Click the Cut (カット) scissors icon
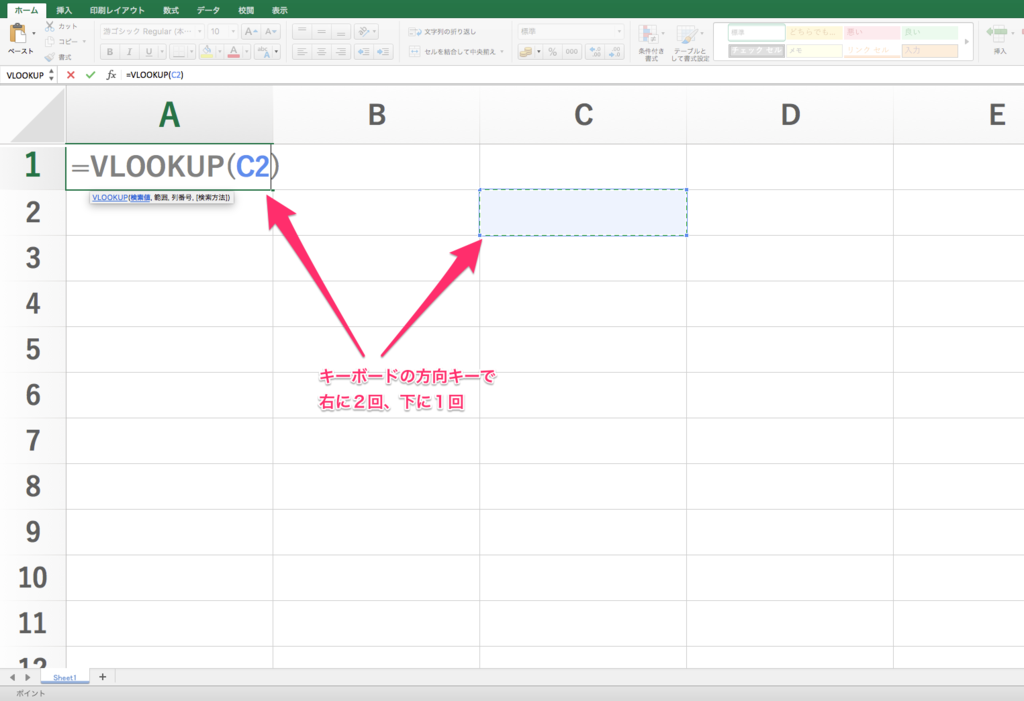 pos(50,26)
